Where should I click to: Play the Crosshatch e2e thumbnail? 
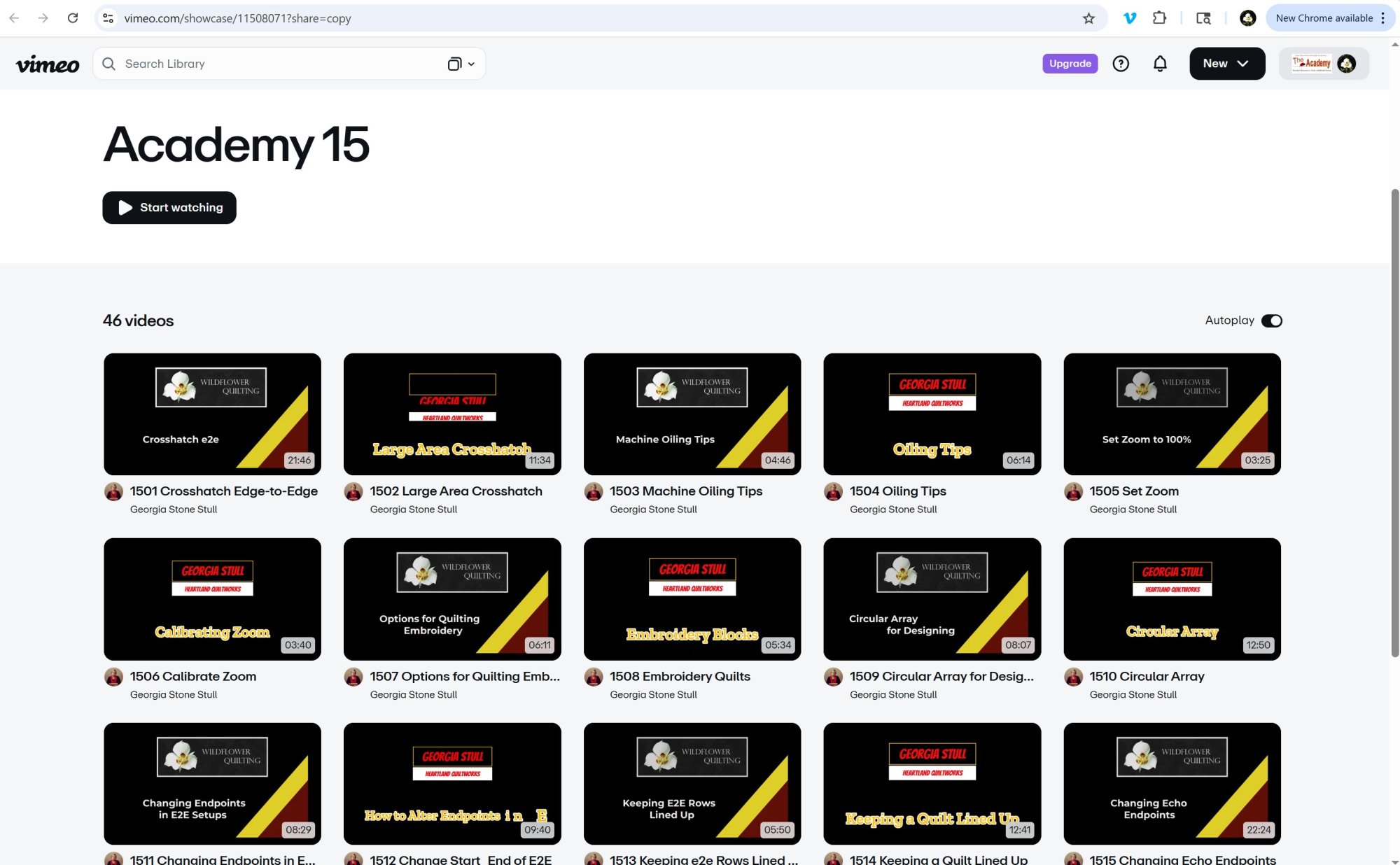pos(213,414)
